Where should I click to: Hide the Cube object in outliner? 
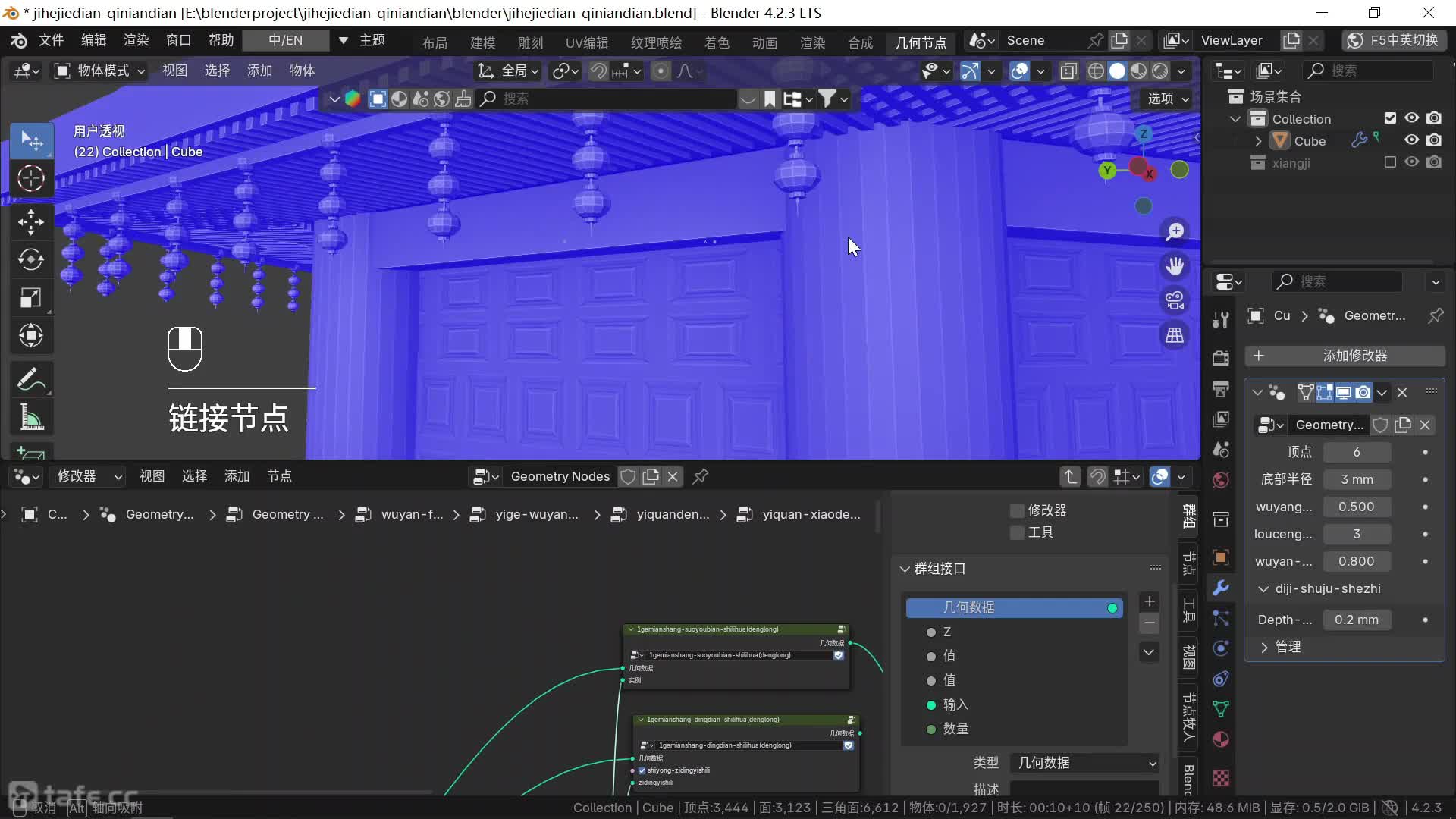pyautogui.click(x=1411, y=140)
